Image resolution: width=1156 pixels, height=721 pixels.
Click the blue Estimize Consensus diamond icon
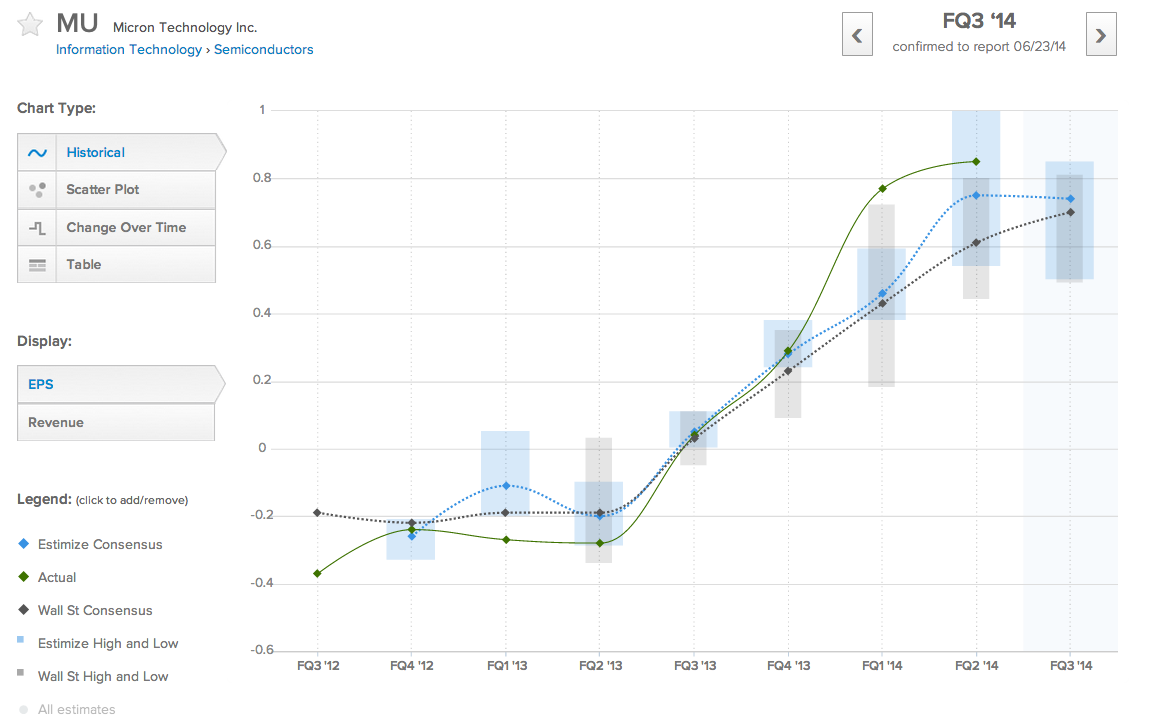tap(24, 543)
